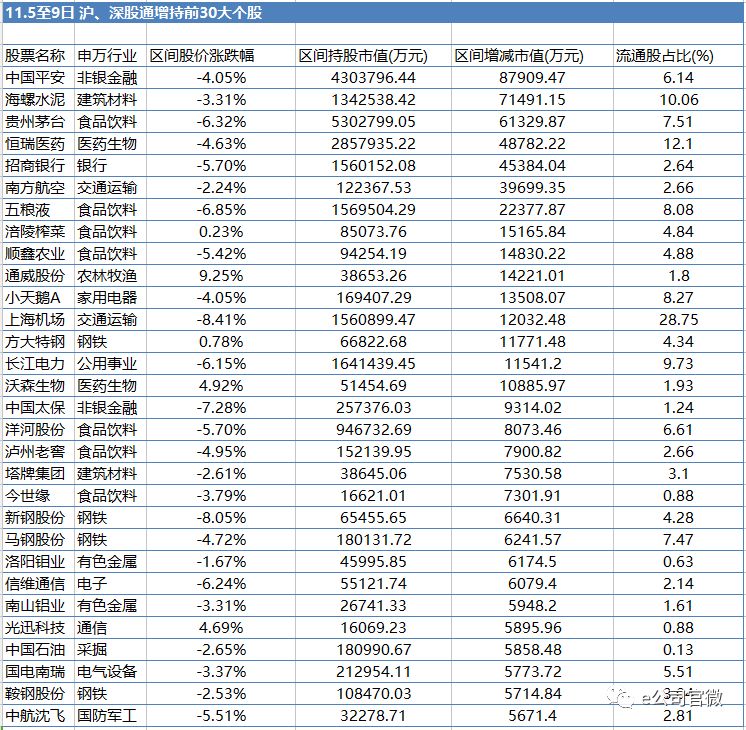Click the 9.25% change for 通威股份
The width and height of the screenshot is (746, 730).
tap(221, 276)
